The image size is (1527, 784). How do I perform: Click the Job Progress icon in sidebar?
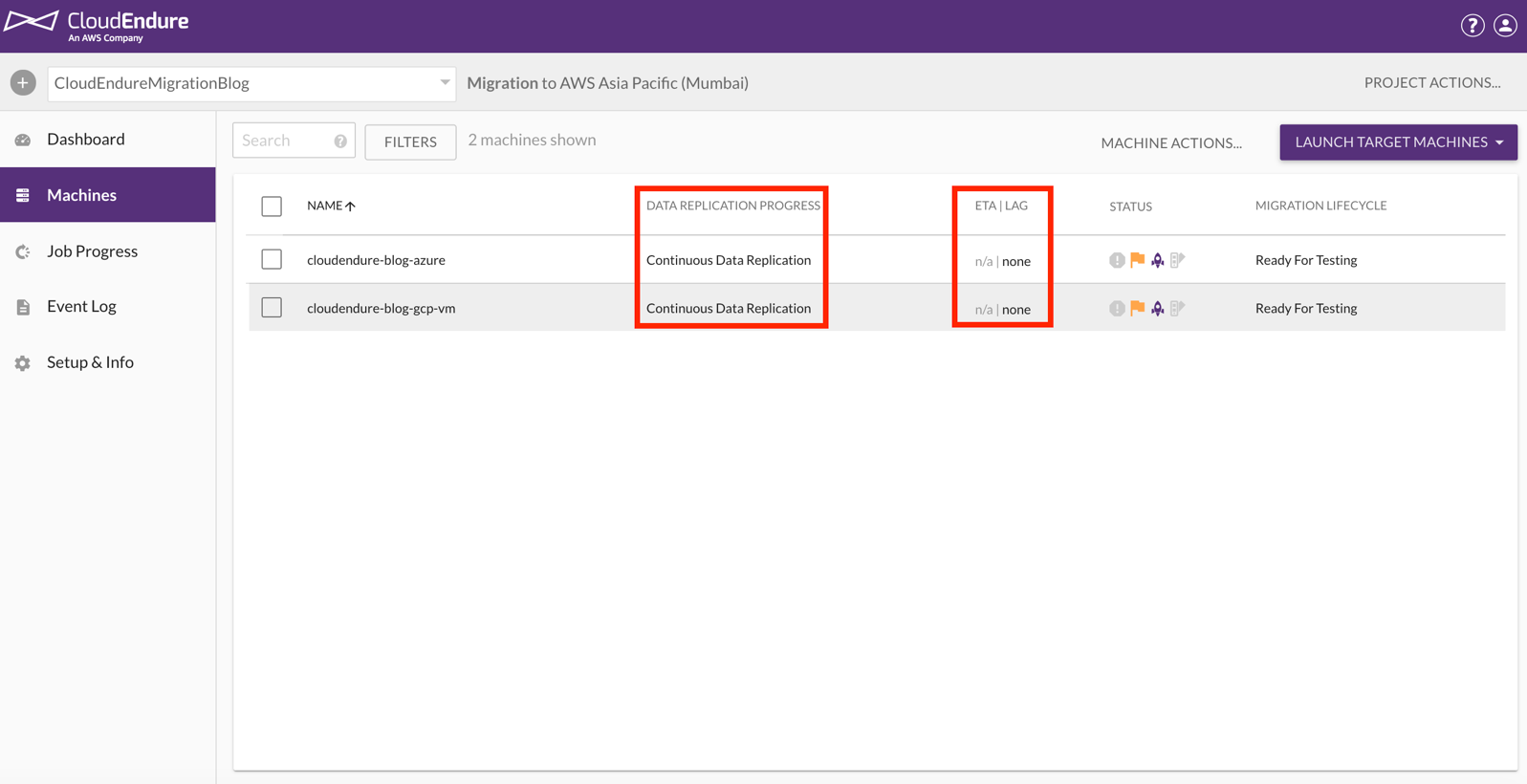tap(23, 251)
